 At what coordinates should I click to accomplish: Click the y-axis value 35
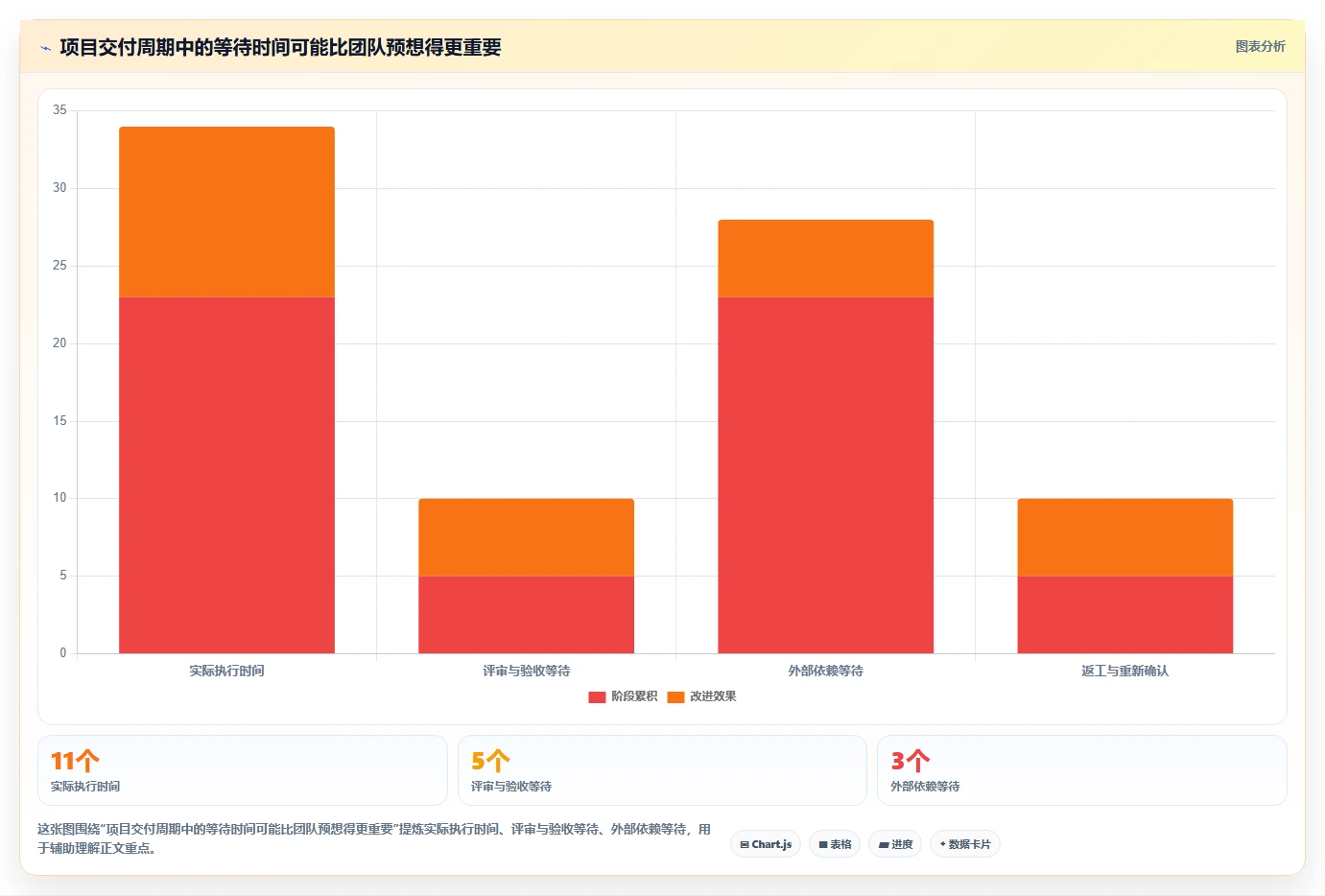pos(59,110)
